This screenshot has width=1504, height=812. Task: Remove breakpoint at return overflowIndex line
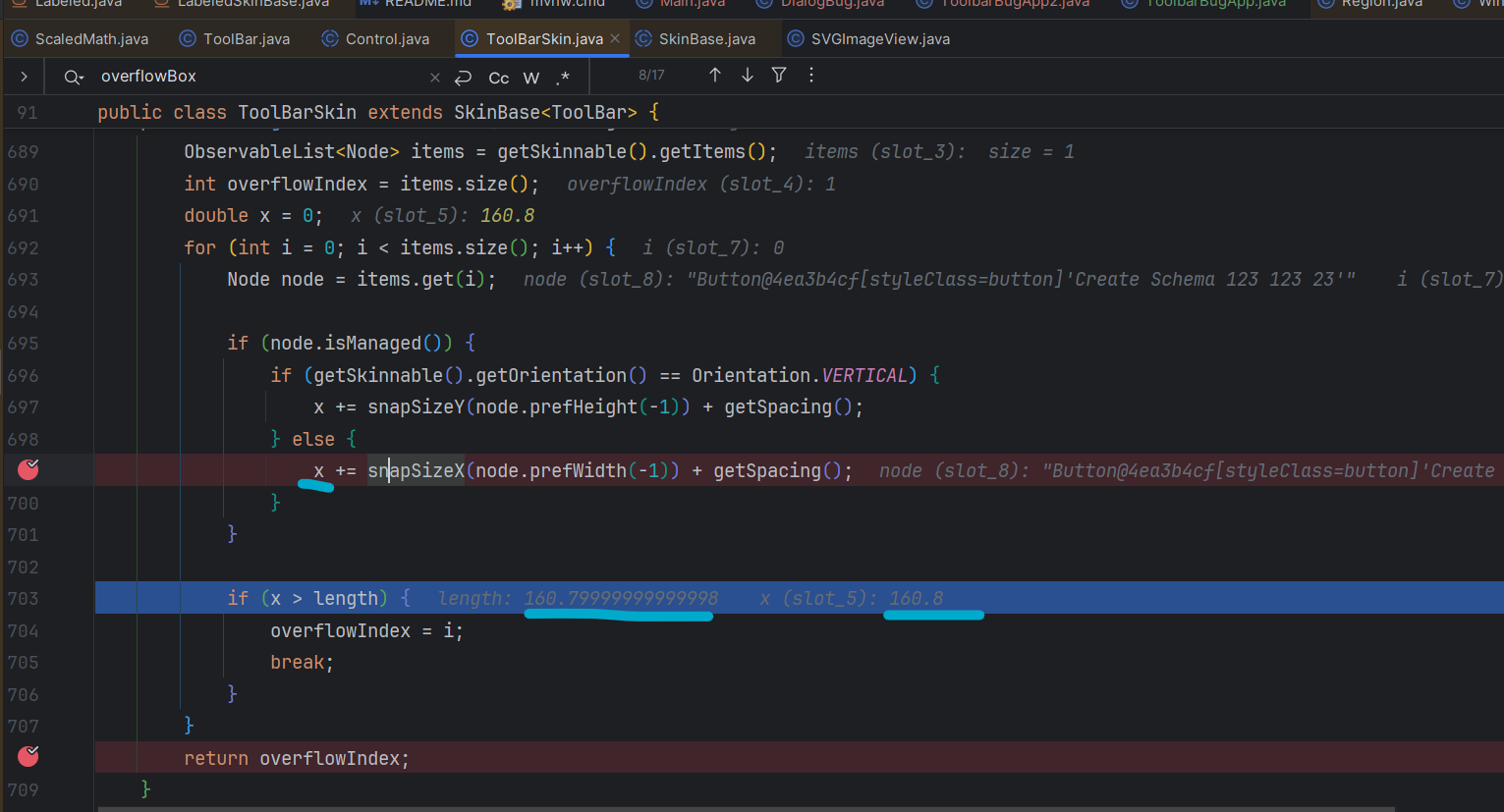[28, 757]
